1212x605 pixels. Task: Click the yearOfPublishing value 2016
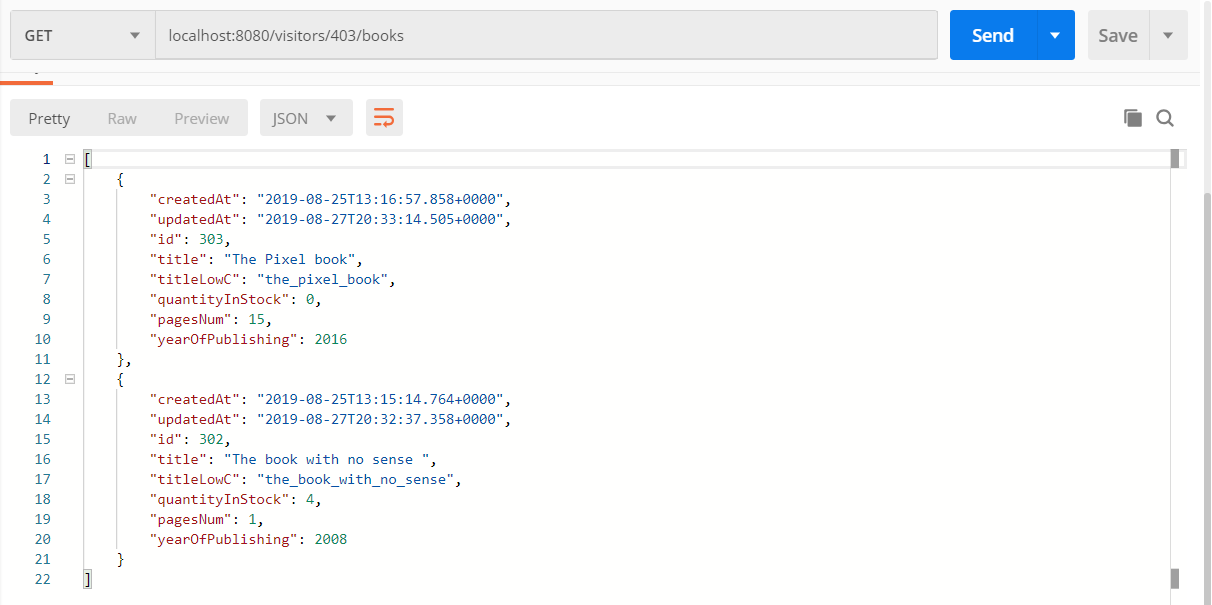click(331, 339)
